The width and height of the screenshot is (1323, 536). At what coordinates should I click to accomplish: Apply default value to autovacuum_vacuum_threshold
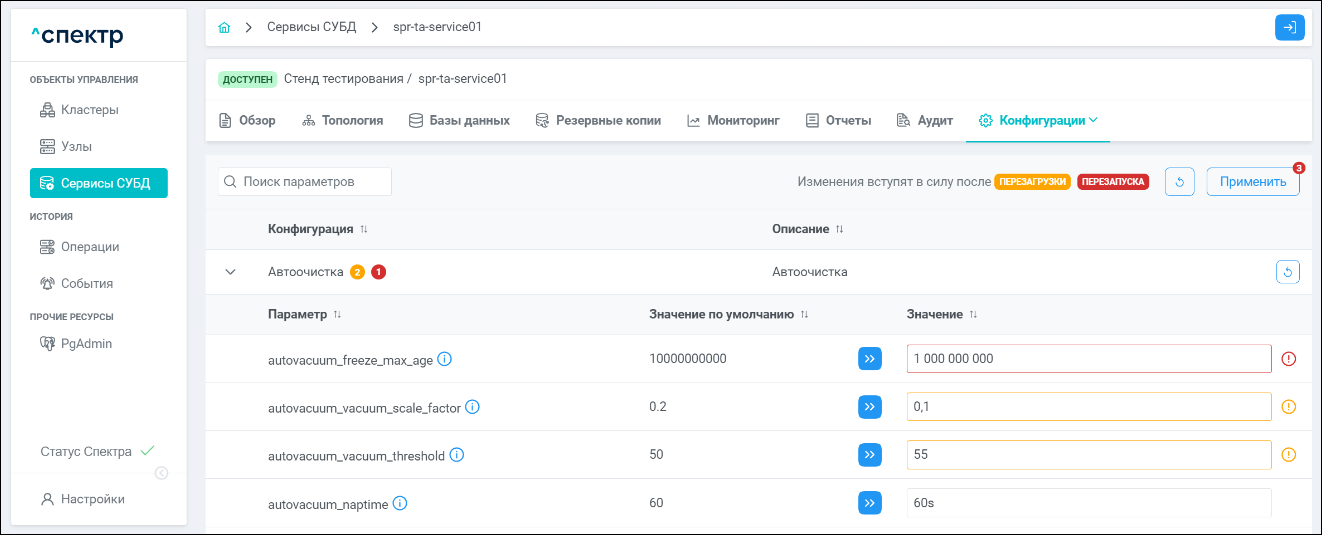click(870, 455)
